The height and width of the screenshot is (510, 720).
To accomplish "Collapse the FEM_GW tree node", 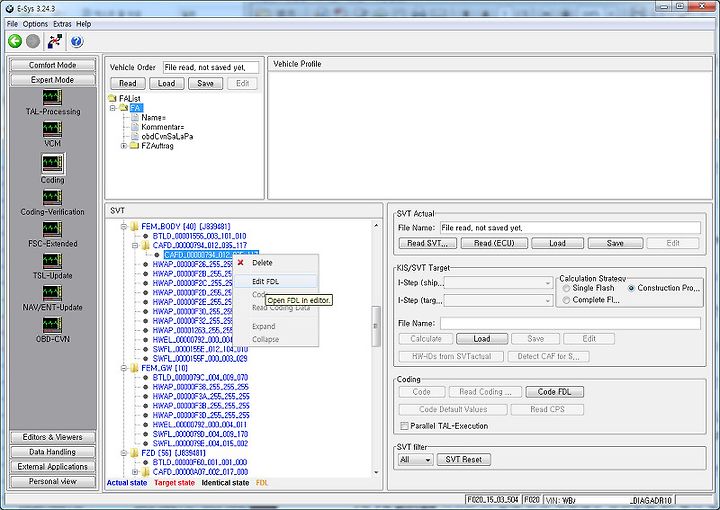I will 124,368.
